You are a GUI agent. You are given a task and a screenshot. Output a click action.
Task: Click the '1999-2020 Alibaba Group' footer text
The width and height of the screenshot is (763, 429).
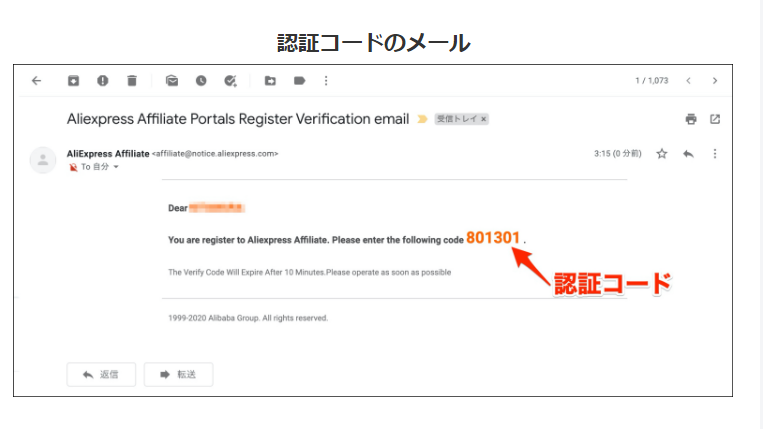(248, 318)
